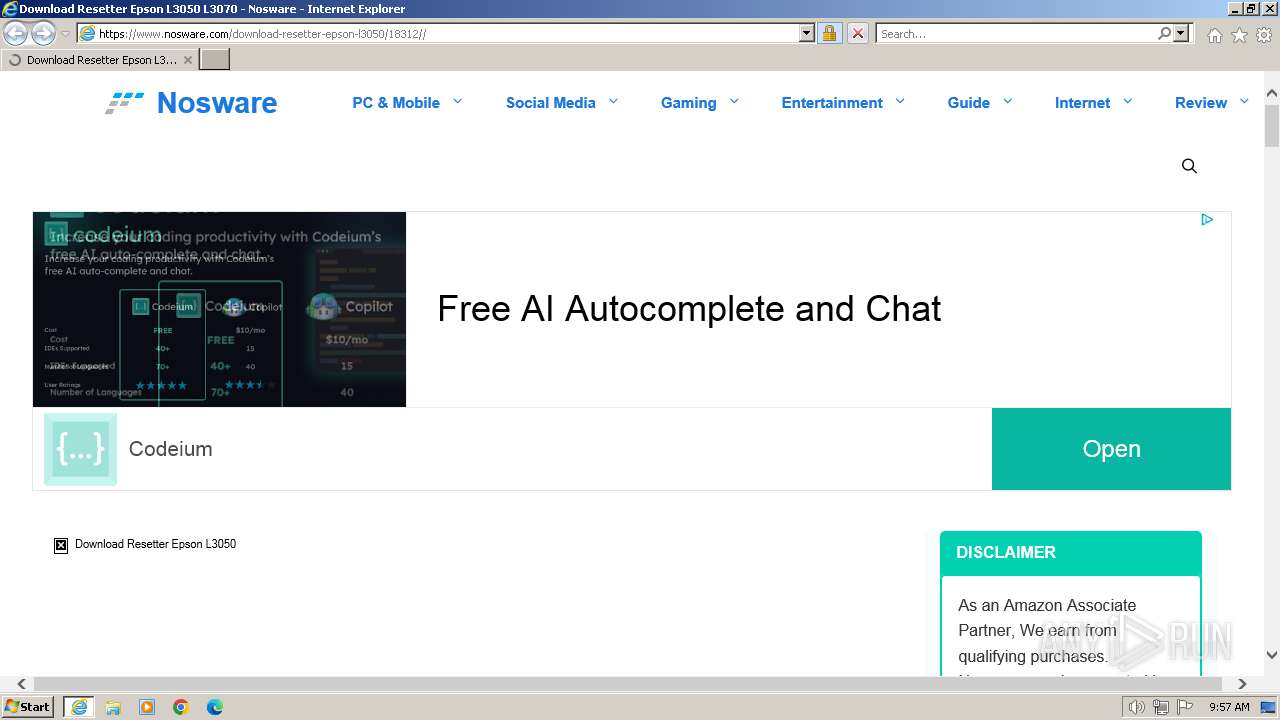Screen dimensions: 1280x720
Task: Expand the Entertainment chevron
Action: (x=900, y=101)
